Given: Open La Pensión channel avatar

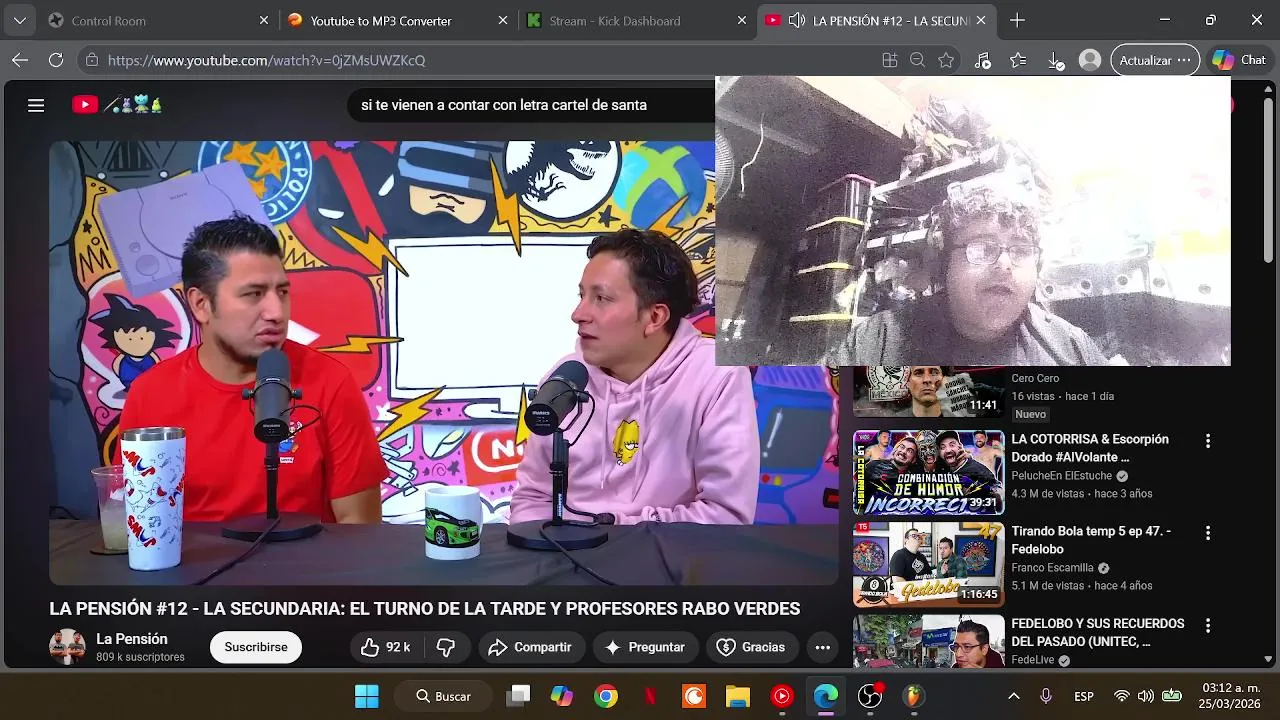Looking at the screenshot, I should pyautogui.click(x=67, y=647).
